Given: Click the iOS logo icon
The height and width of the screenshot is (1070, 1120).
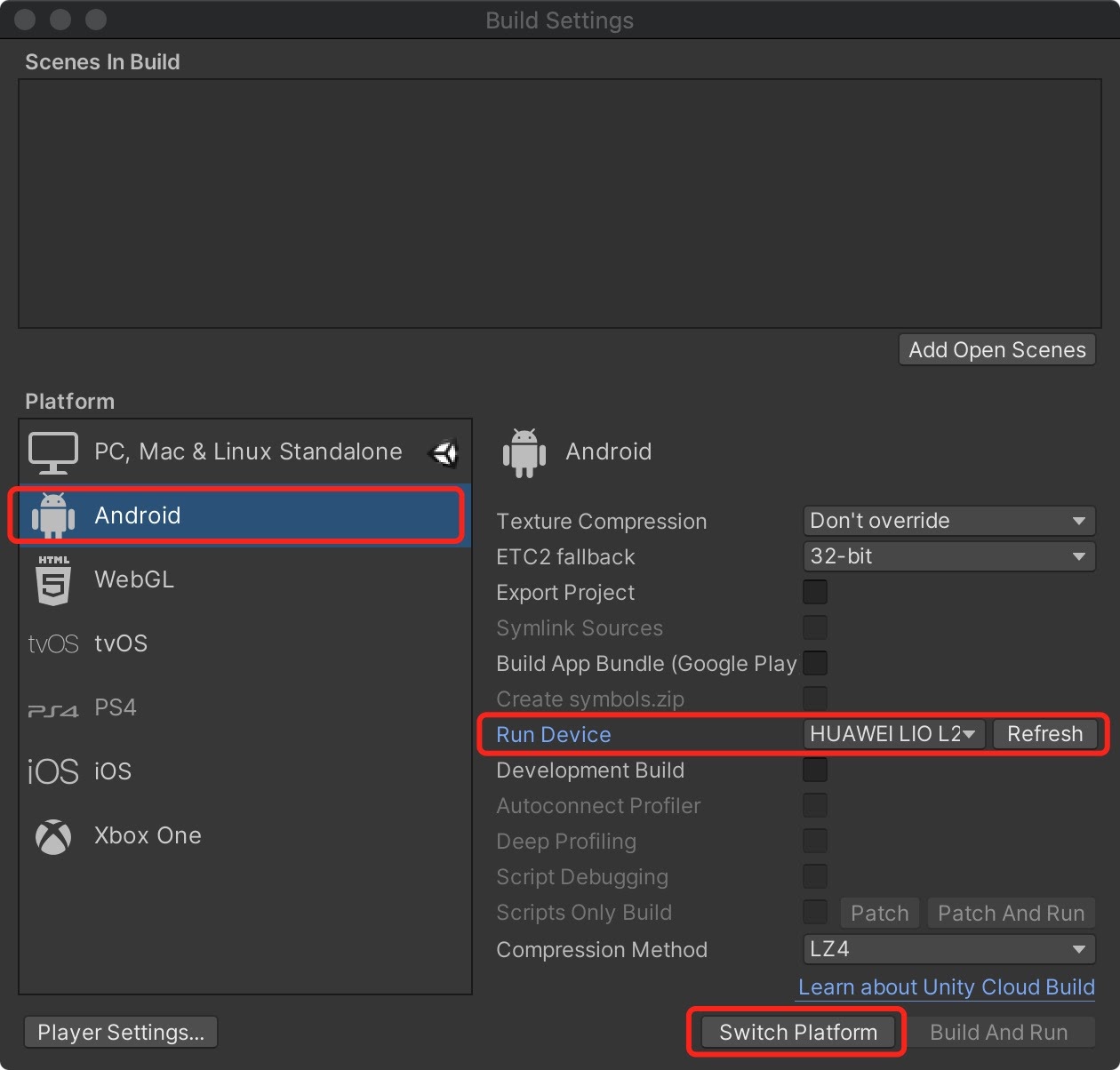Looking at the screenshot, I should [x=53, y=771].
